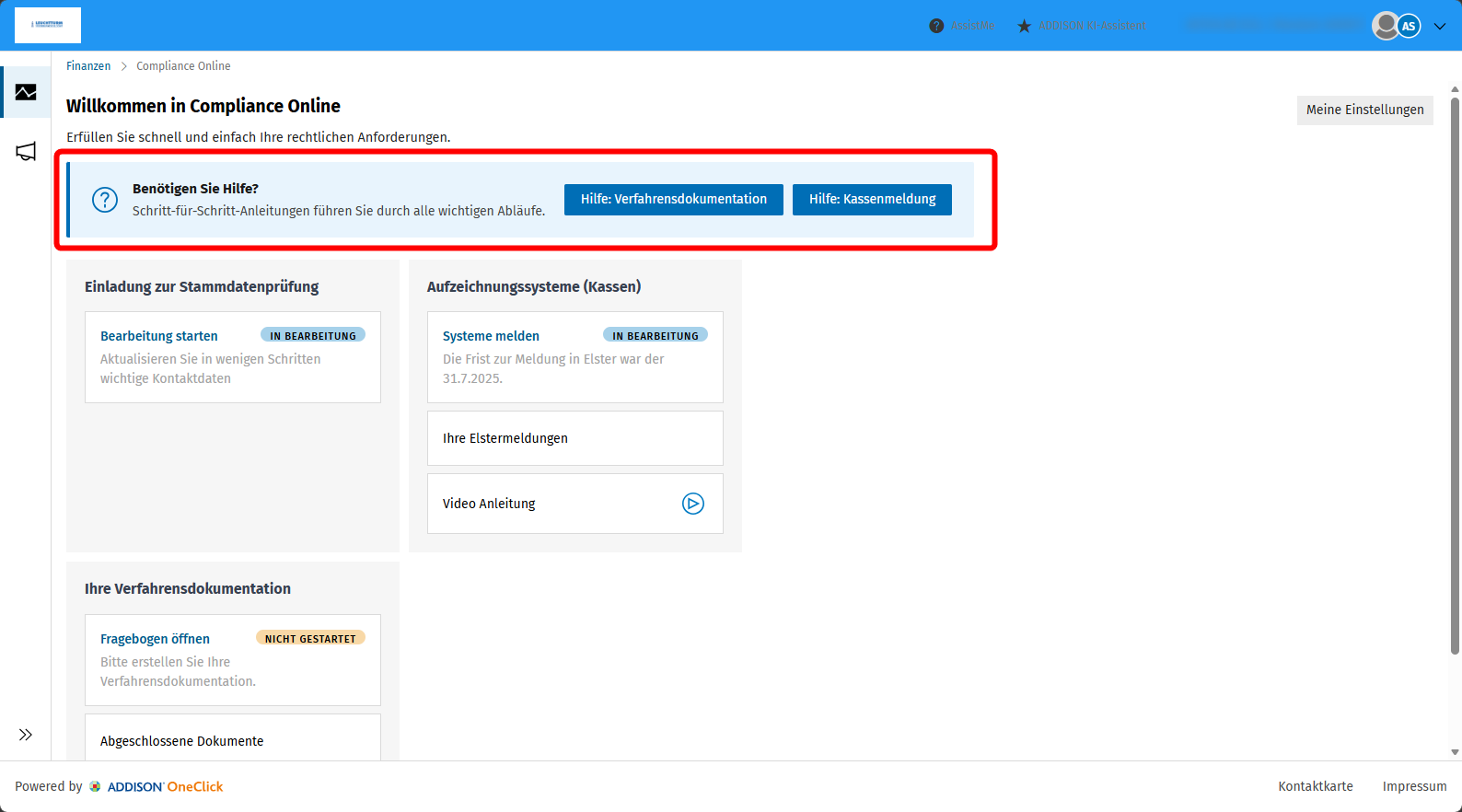Click the AS user avatar
Image resolution: width=1462 pixels, height=812 pixels.
(1409, 26)
